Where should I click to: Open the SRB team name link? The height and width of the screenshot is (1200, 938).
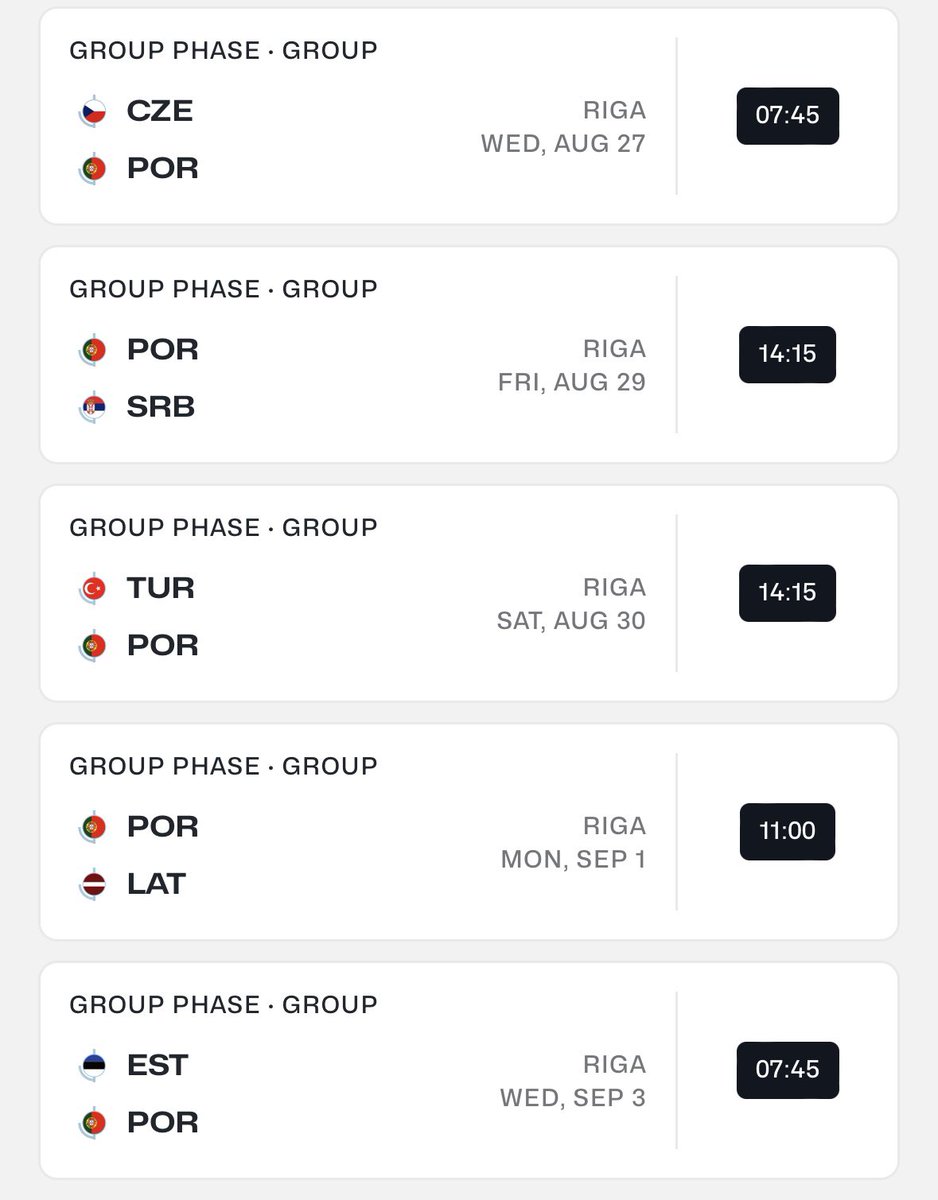click(x=161, y=407)
